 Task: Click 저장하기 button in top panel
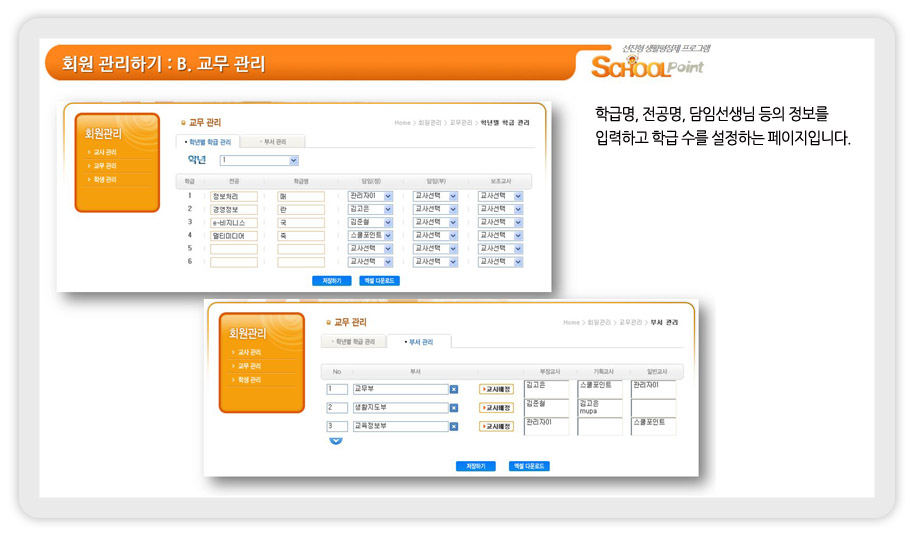tap(331, 281)
